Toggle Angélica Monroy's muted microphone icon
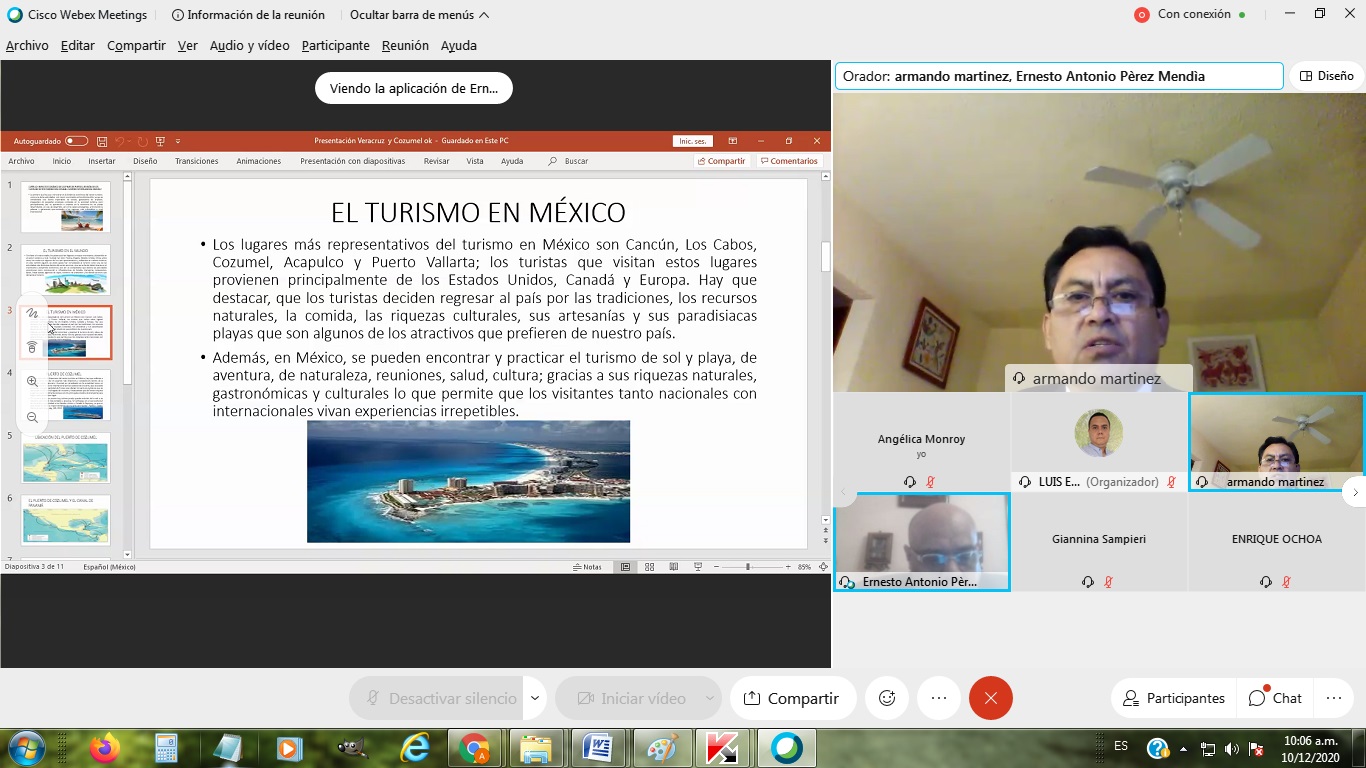 click(930, 482)
